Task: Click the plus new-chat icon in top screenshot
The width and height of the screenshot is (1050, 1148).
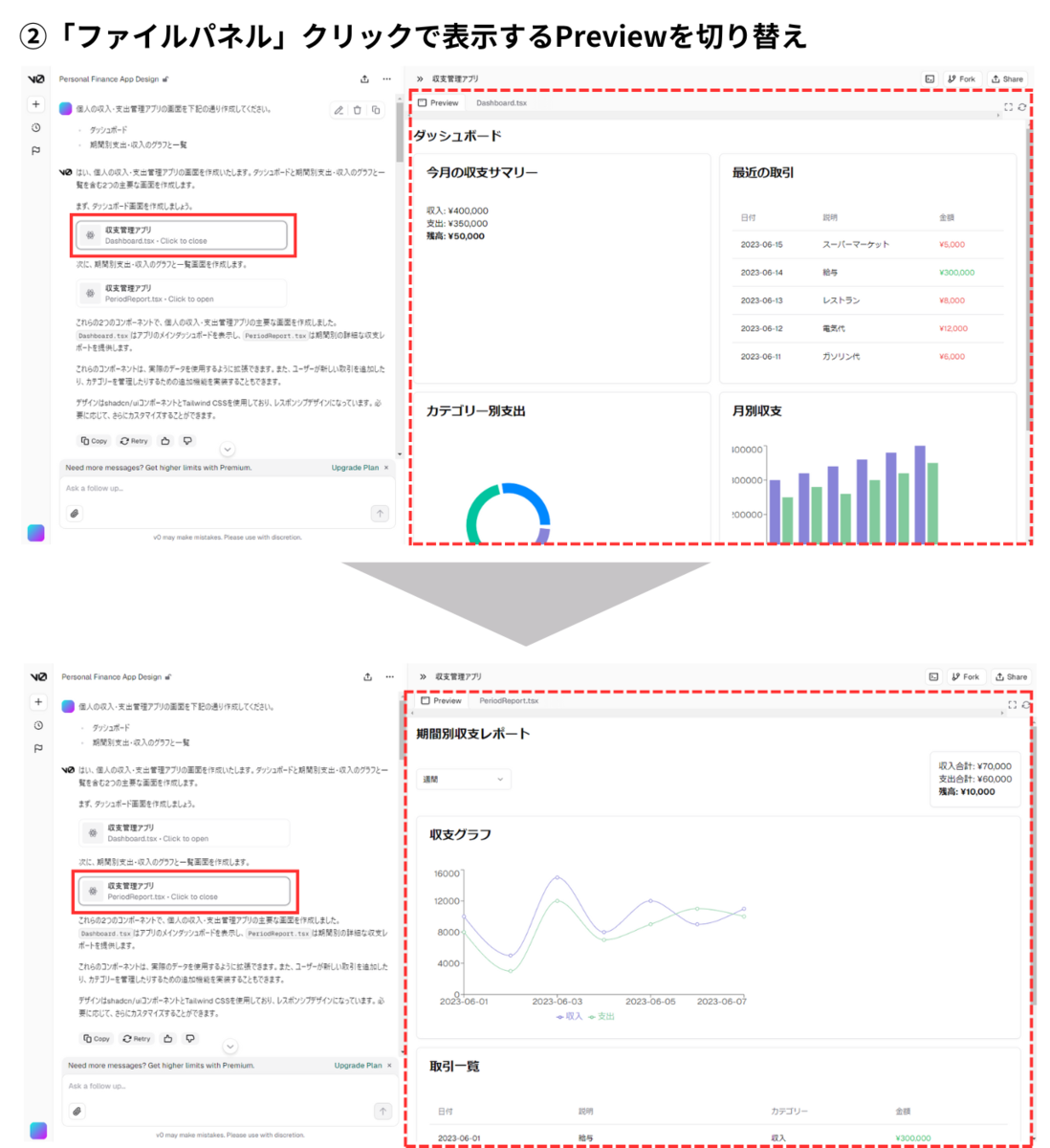Action: tap(35, 104)
